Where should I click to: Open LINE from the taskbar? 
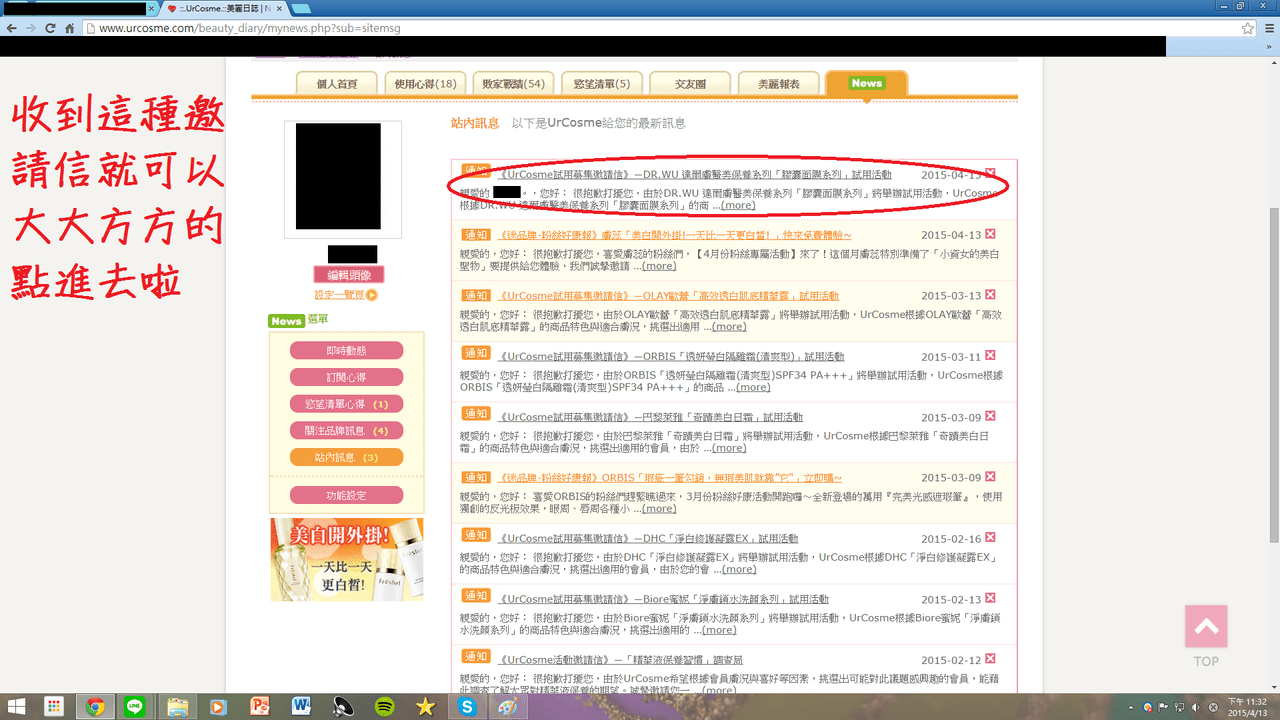coord(135,706)
